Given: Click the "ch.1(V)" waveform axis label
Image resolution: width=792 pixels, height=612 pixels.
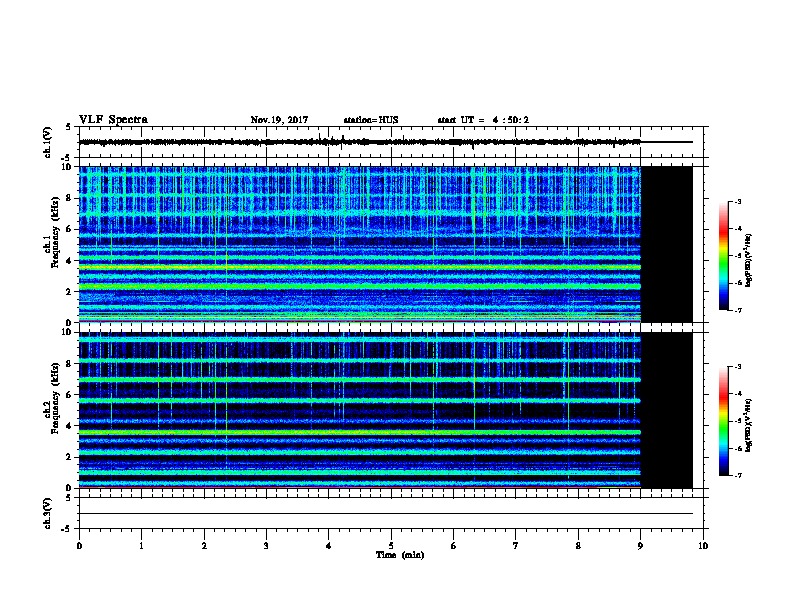Looking at the screenshot, I should coord(47,142).
